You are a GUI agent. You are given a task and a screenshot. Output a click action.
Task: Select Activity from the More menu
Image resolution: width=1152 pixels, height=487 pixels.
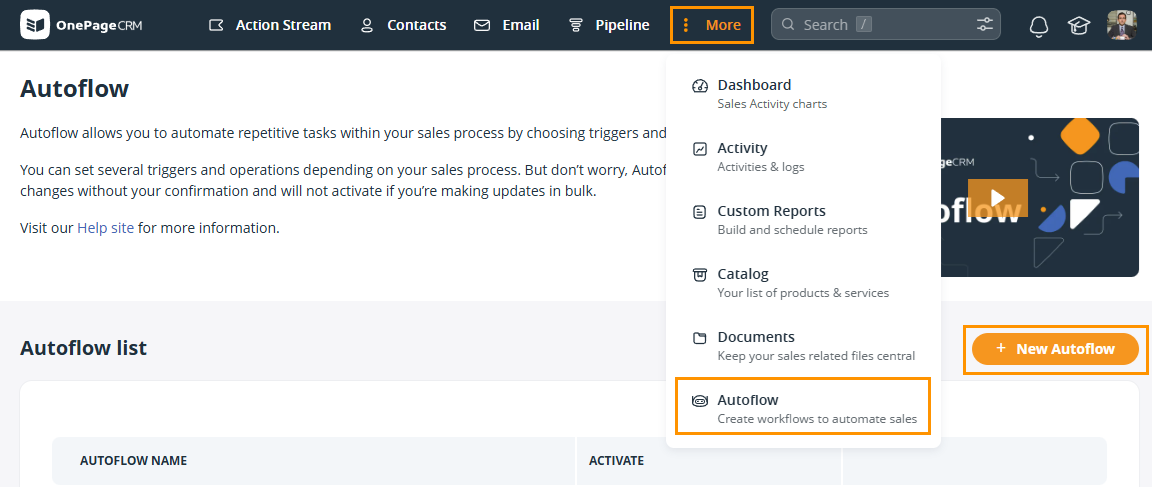tap(803, 156)
